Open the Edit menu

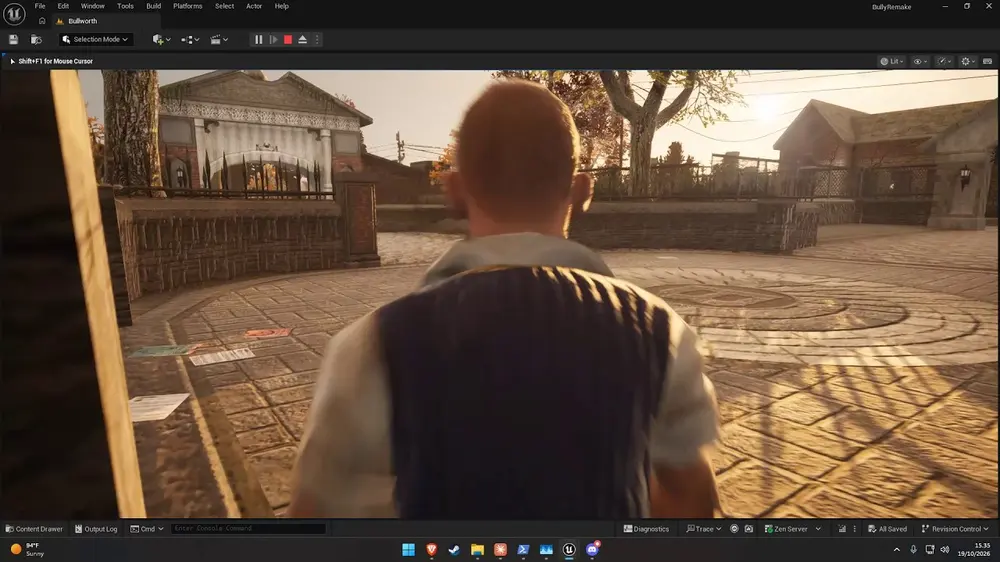(x=63, y=6)
